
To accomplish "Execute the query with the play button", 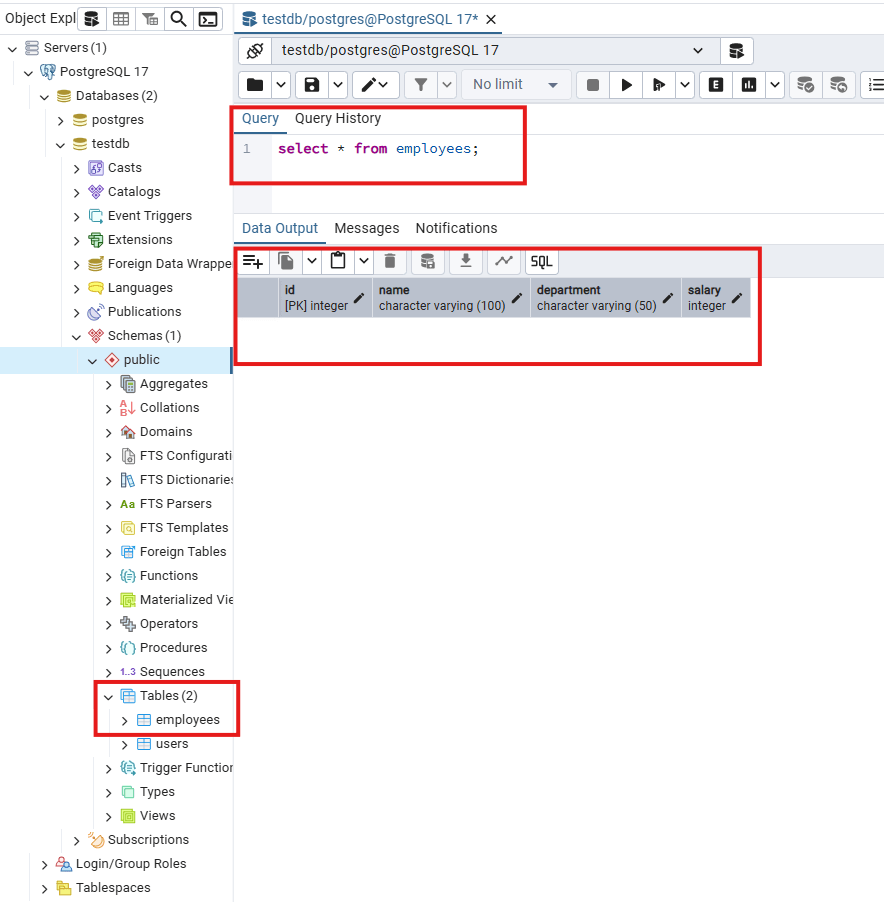I will point(626,85).
